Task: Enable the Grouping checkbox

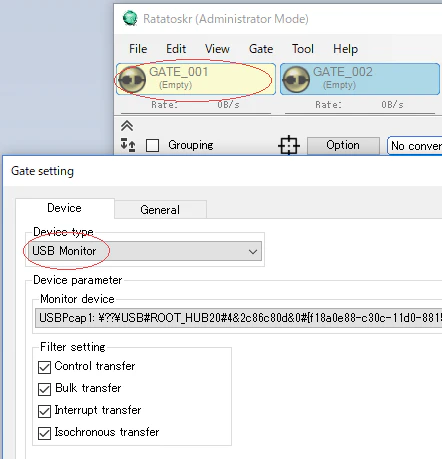Action: 152,145
